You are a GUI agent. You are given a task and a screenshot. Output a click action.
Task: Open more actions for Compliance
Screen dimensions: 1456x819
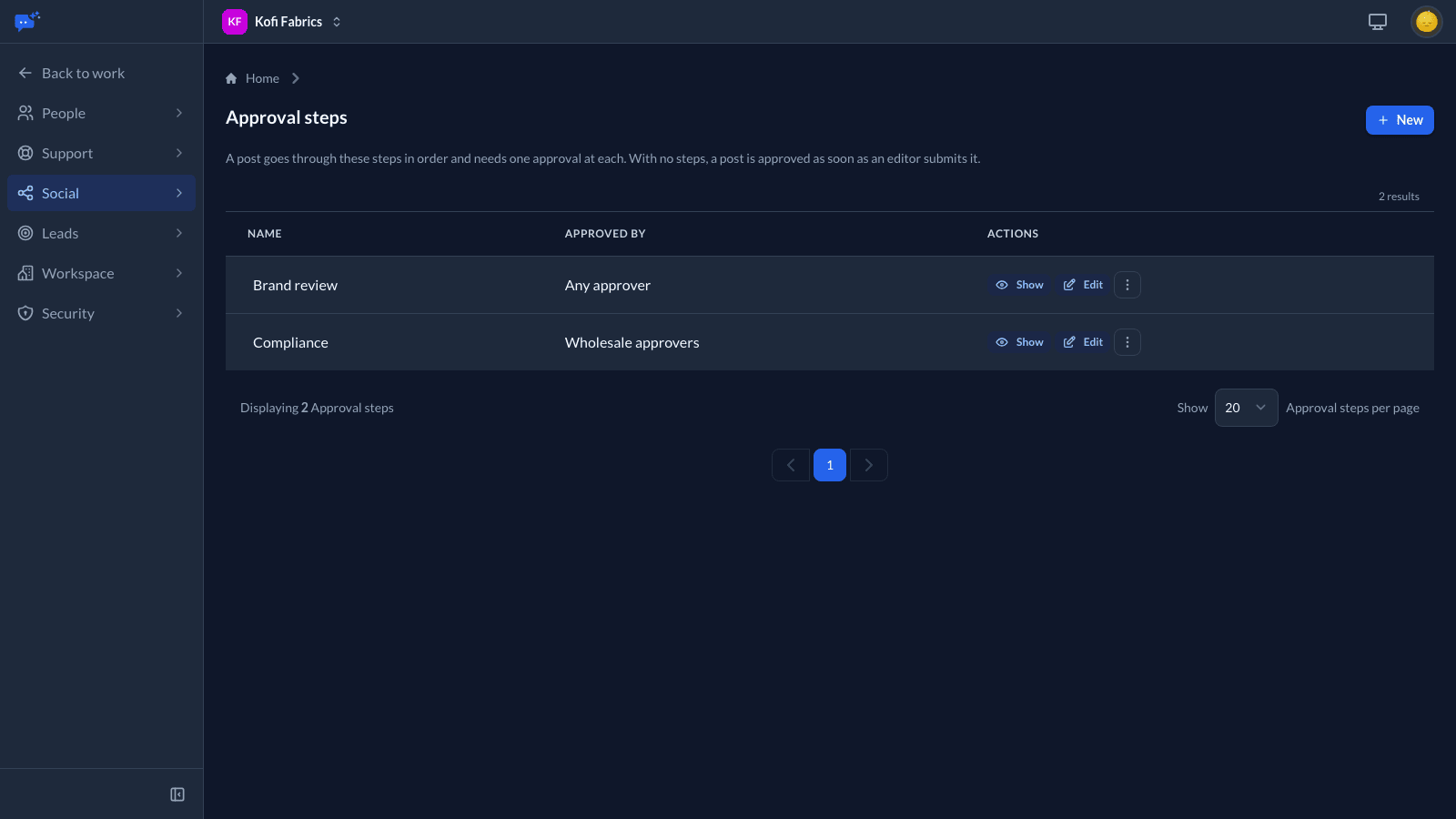pyautogui.click(x=1127, y=342)
